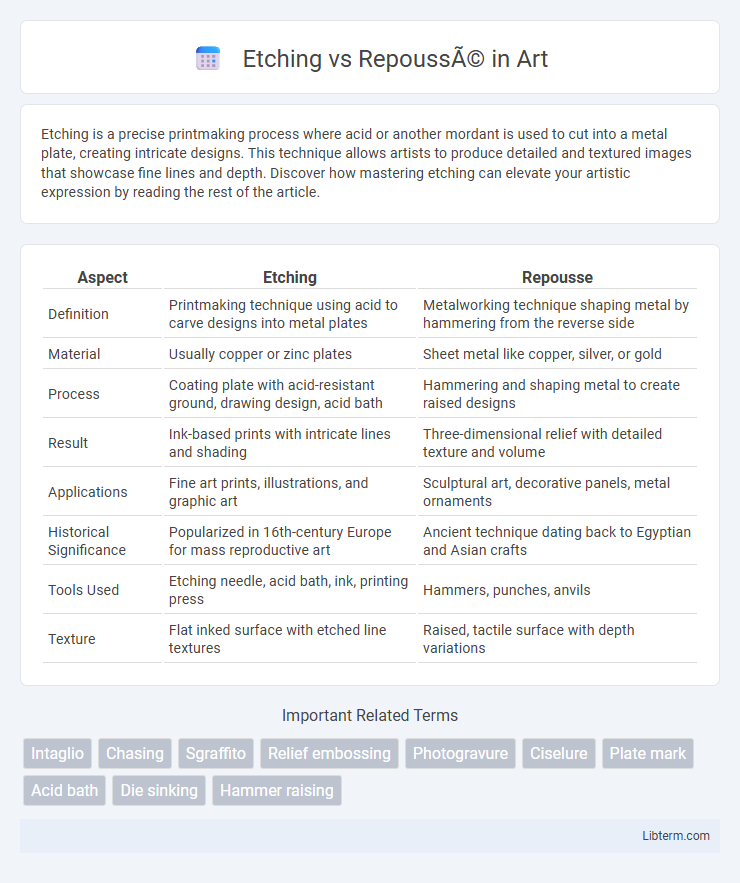Screen dimensions: 740x883
Task: Click the Etching column header
Action: click(x=290, y=277)
